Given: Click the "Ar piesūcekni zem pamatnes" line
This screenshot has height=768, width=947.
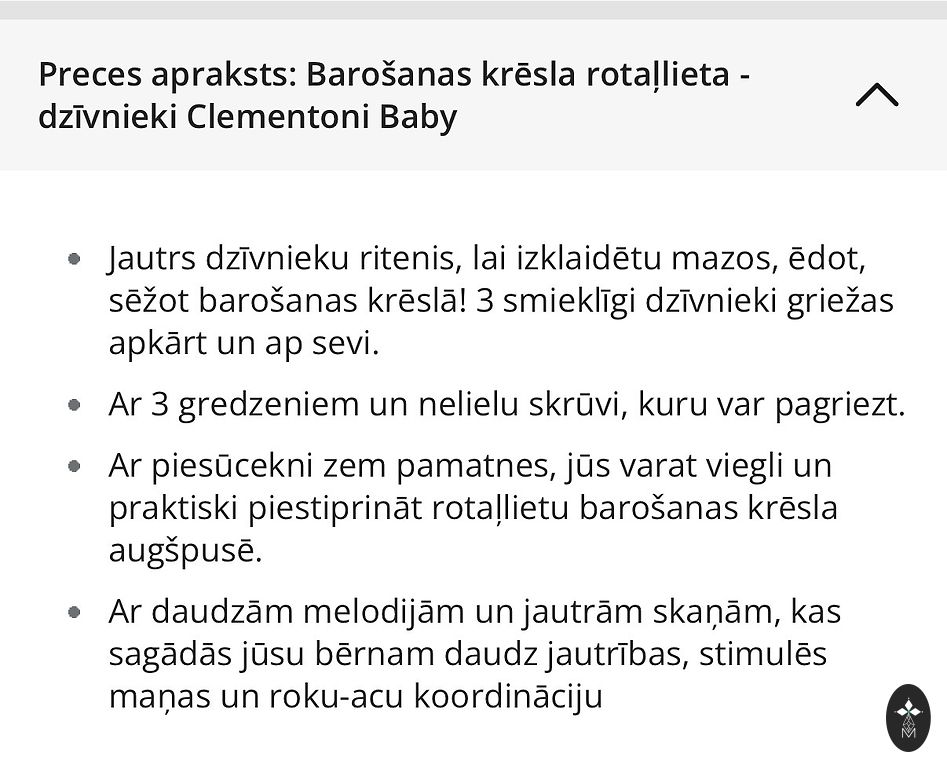Looking at the screenshot, I should 470,466.
